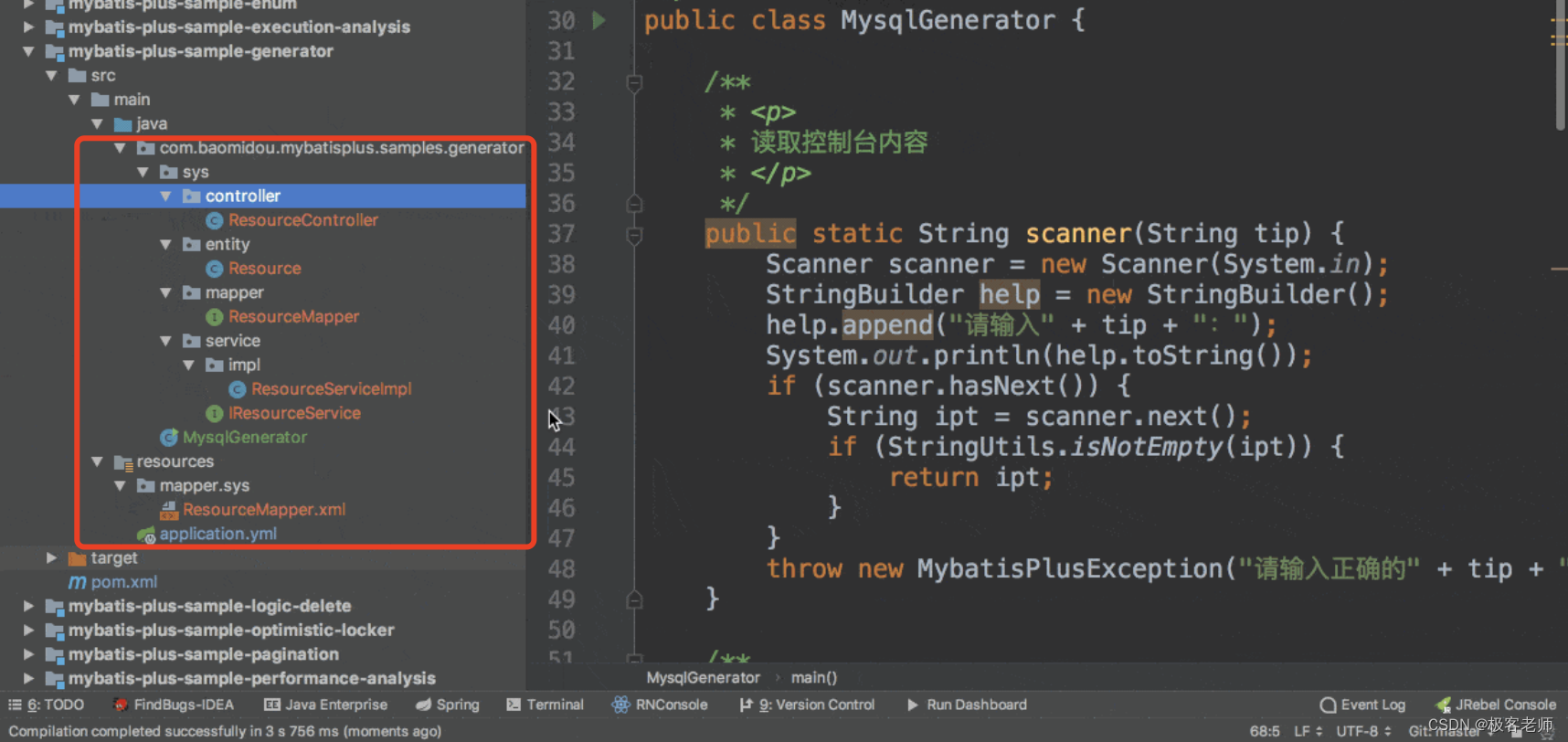Screen dimensions: 1568x742
Task: Click the run gutter arrow beside MysqlGenerator class
Action: (x=599, y=20)
